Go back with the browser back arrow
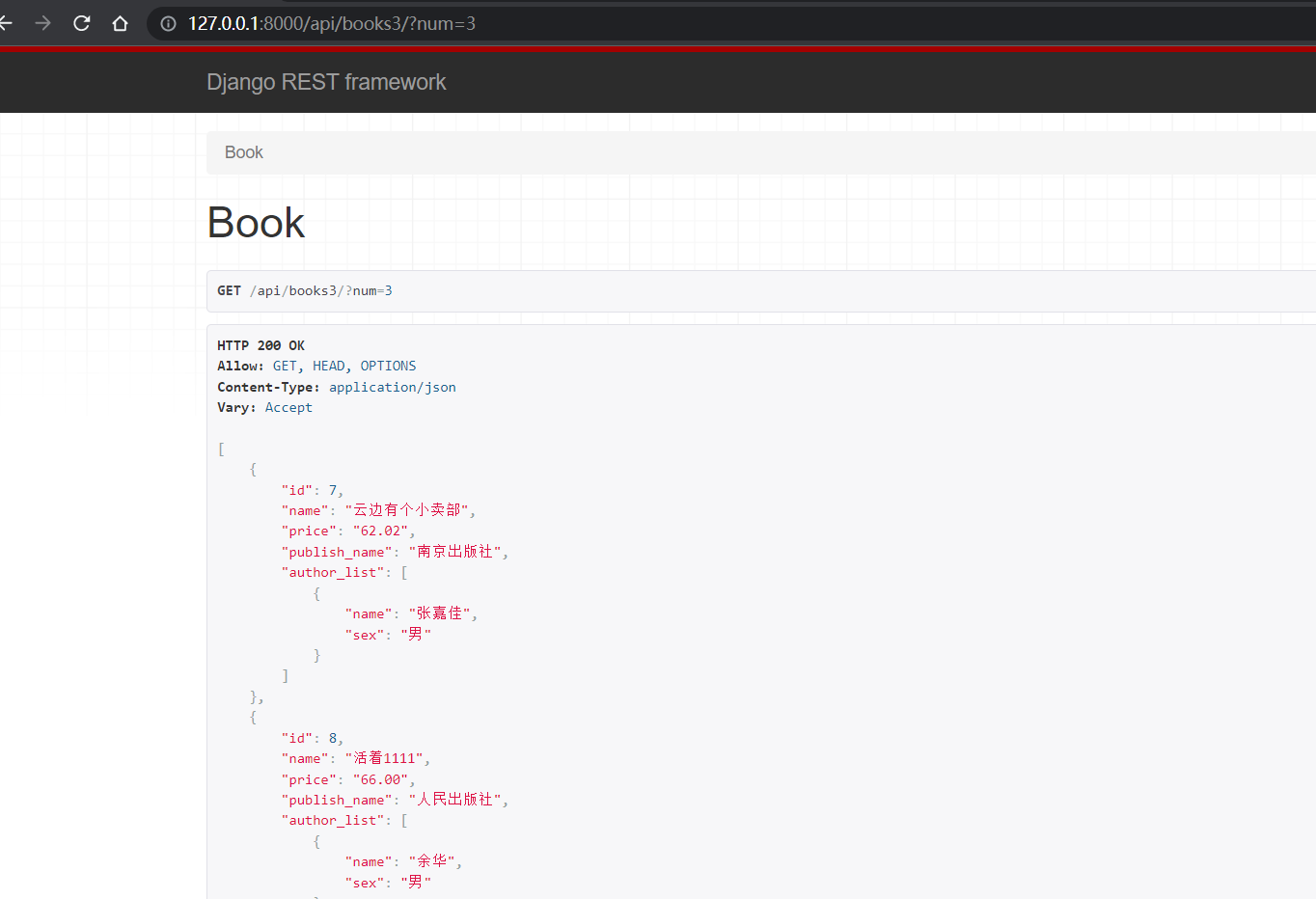The height and width of the screenshot is (899, 1316). (6, 23)
